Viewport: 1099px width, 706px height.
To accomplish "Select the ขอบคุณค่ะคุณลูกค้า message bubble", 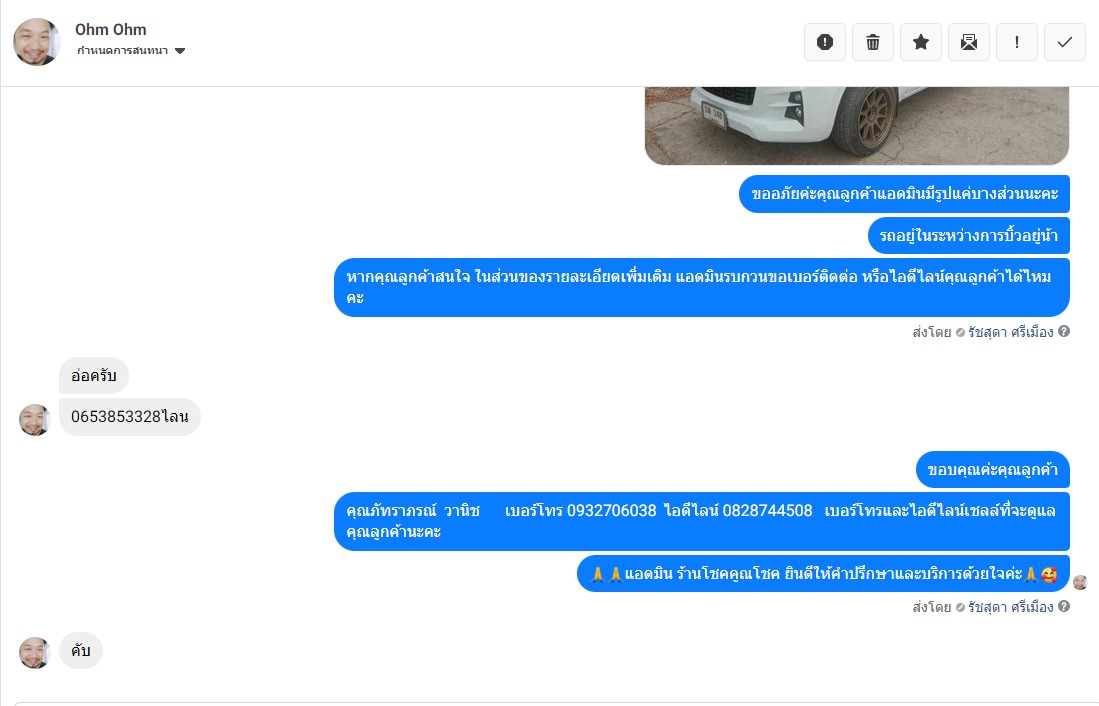I will coord(992,469).
